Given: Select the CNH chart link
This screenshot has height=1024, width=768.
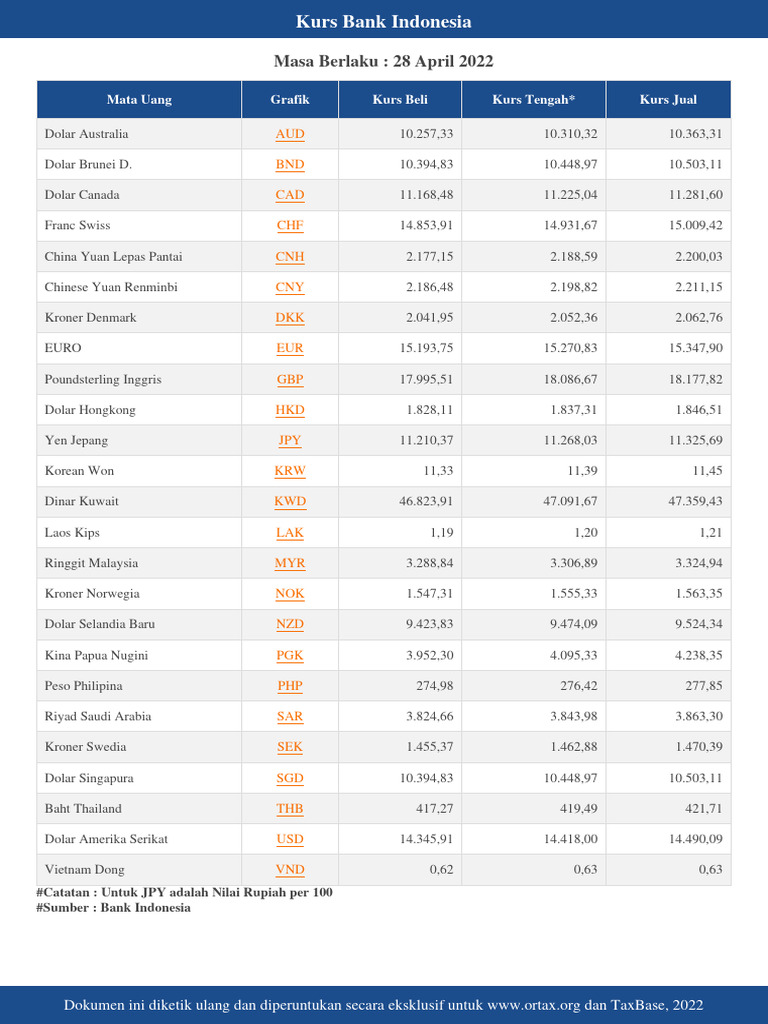Looking at the screenshot, I should tap(290, 257).
